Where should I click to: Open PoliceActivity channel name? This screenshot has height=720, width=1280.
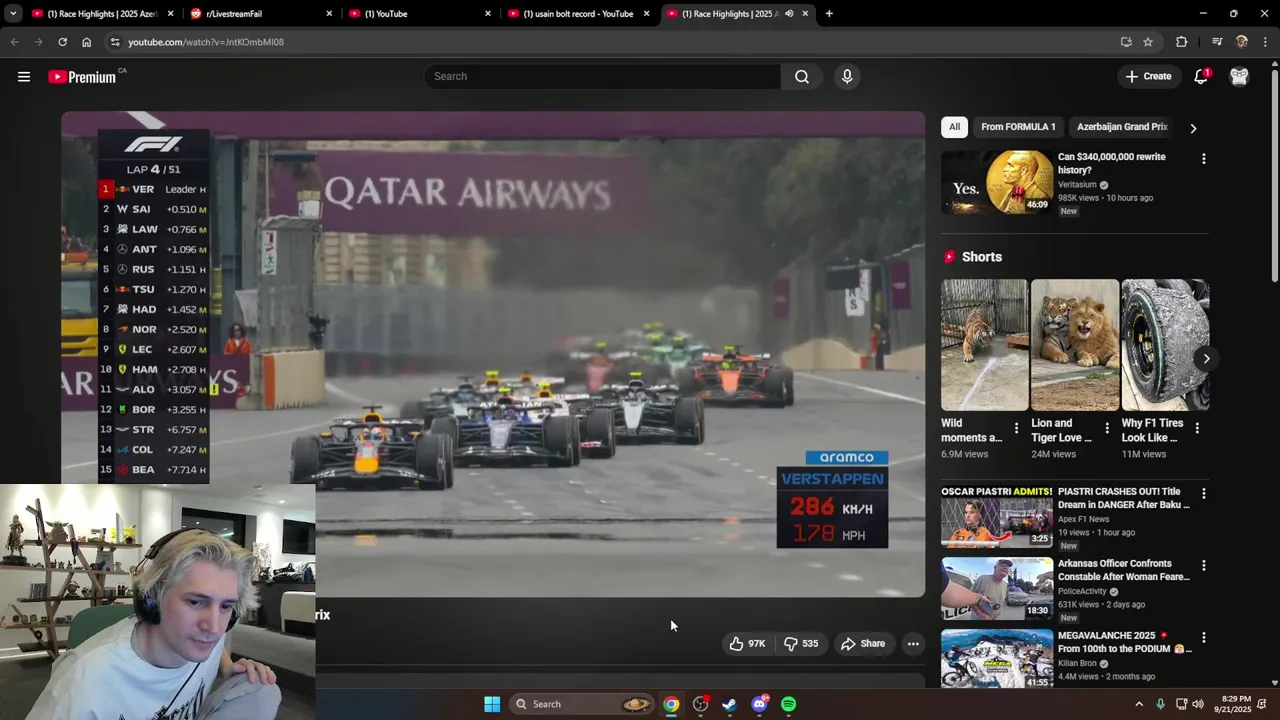pos(1083,591)
